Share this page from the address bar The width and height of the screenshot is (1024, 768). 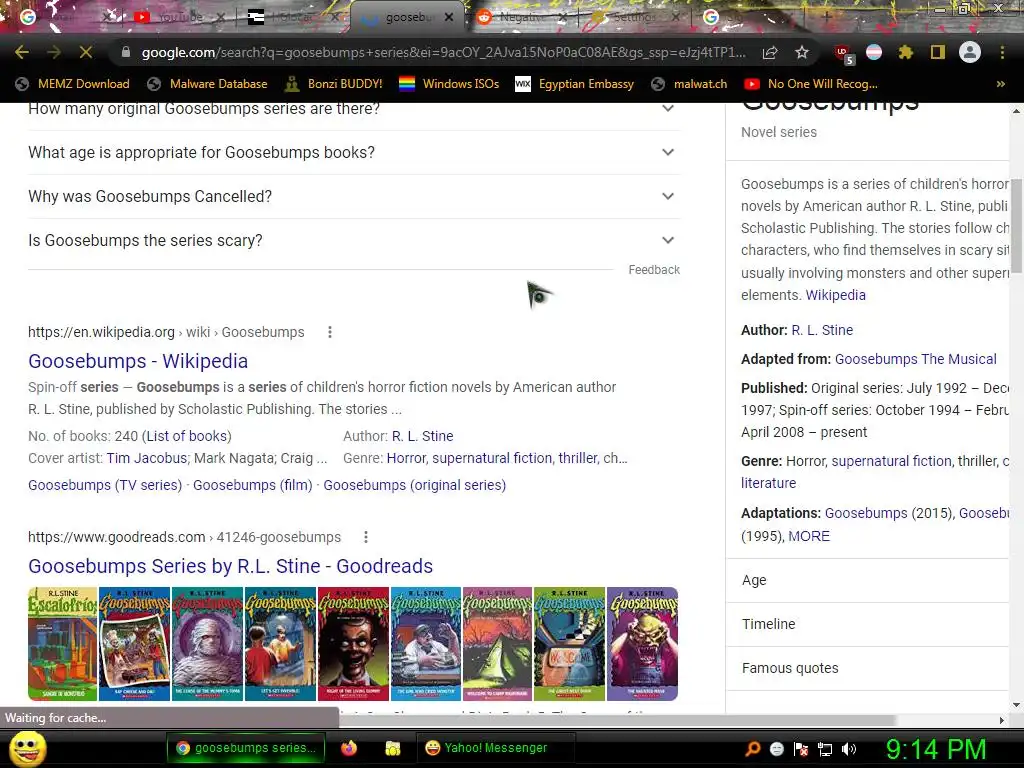(770, 52)
